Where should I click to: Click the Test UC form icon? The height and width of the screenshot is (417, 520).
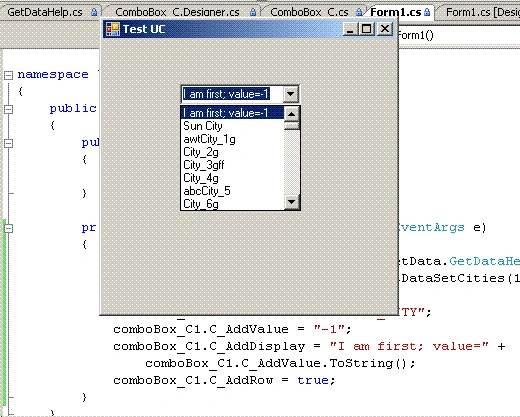[x=113, y=29]
